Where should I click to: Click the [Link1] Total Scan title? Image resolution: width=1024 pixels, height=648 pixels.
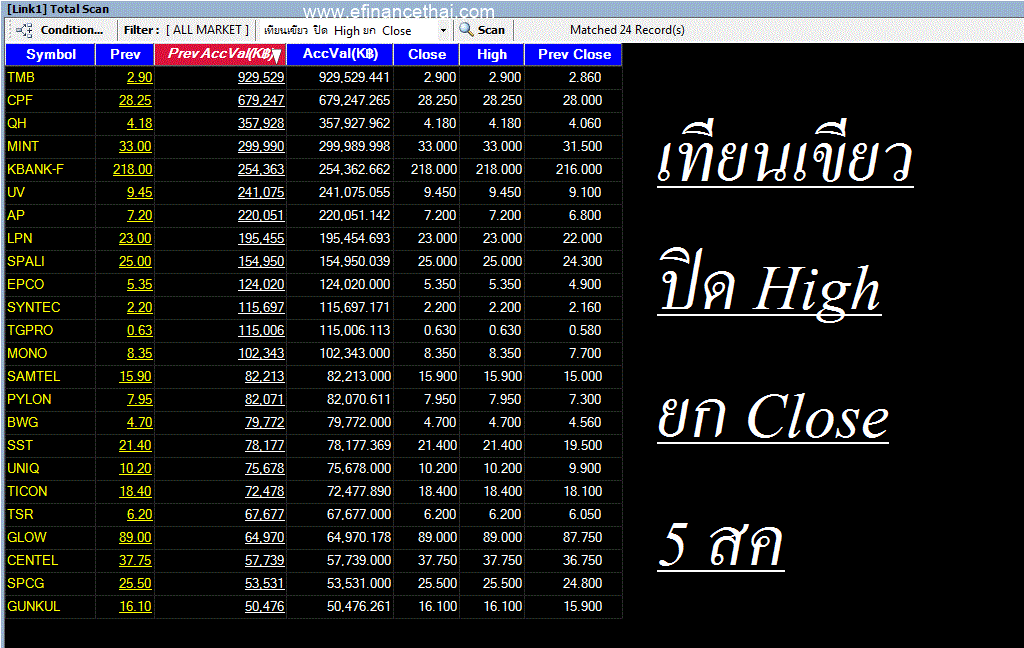tap(57, 9)
